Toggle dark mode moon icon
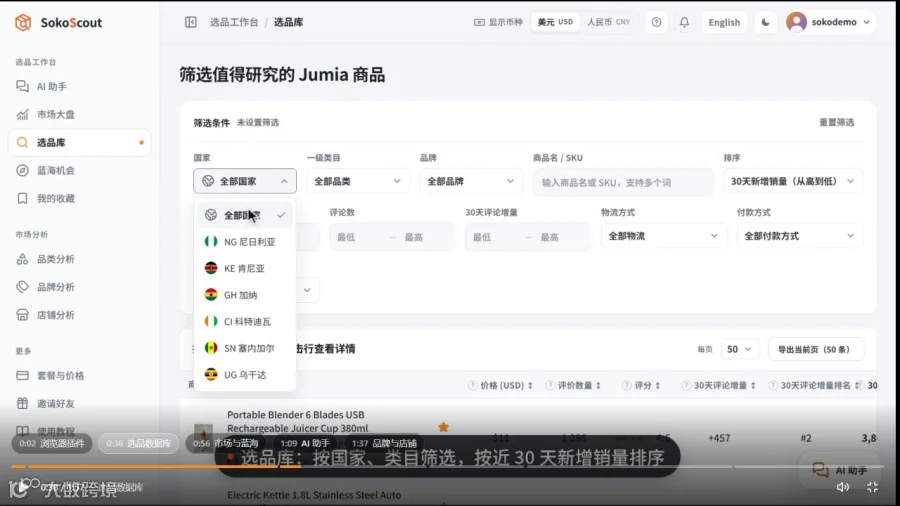The width and height of the screenshot is (900, 506). coord(765,22)
